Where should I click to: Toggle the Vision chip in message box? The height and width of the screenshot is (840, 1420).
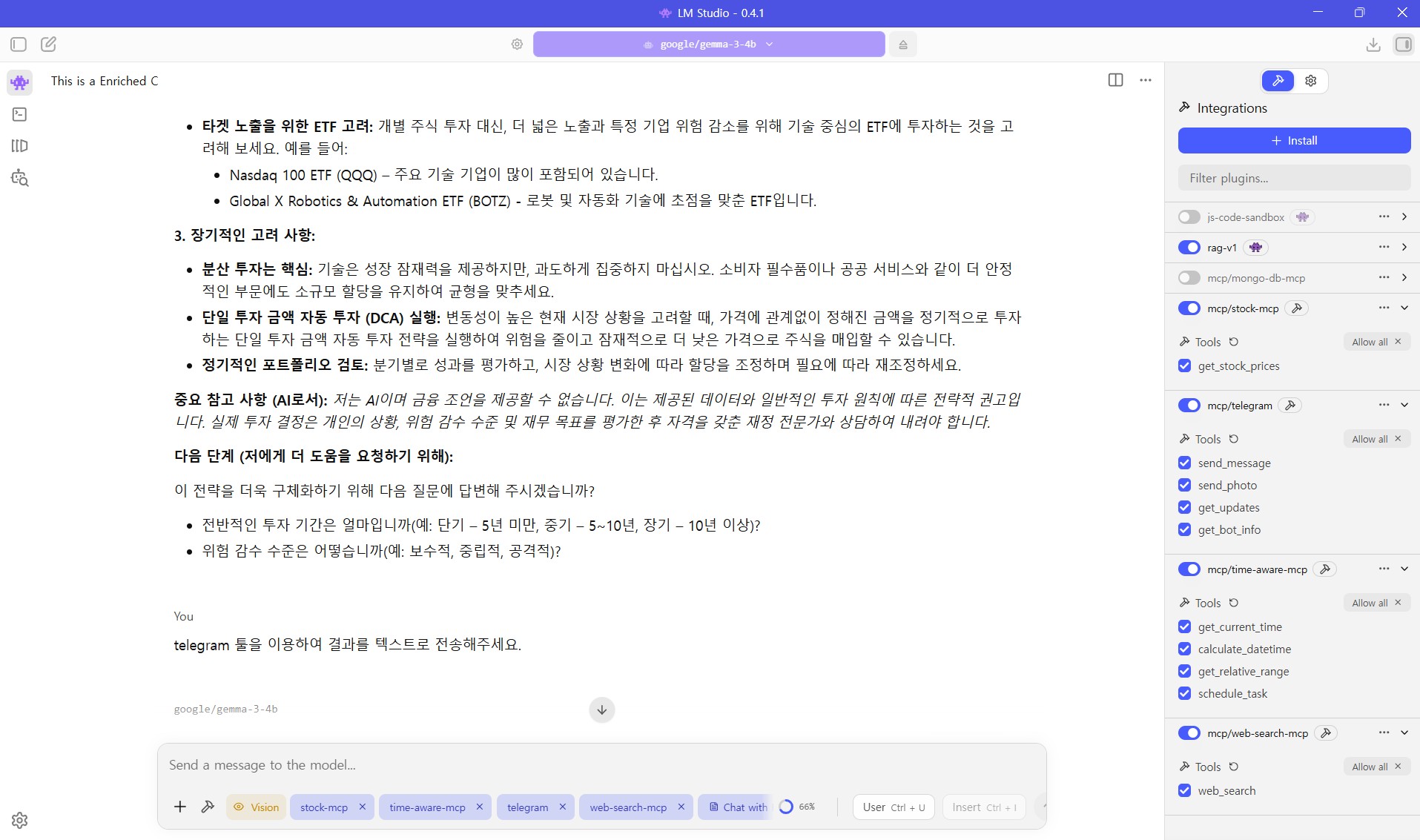(x=257, y=807)
